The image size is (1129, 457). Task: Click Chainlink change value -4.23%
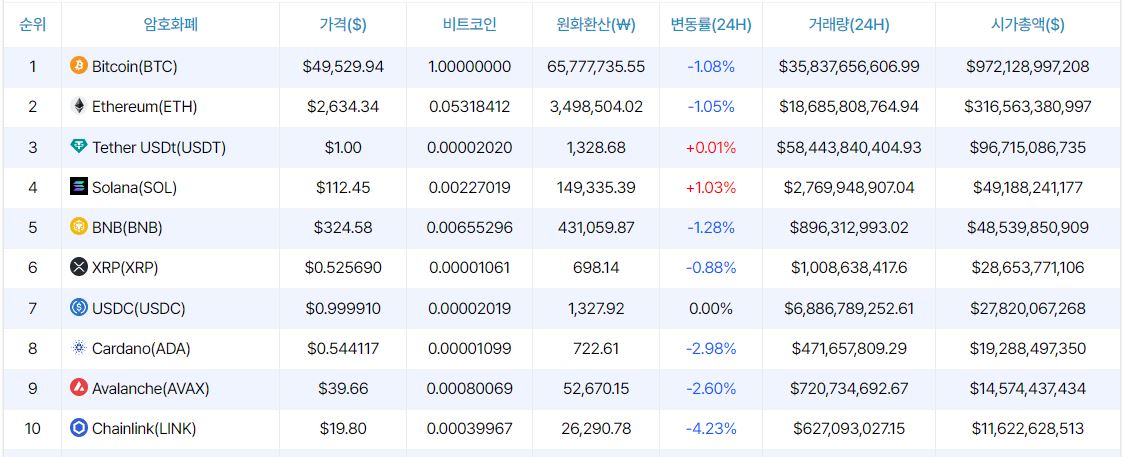[711, 429]
